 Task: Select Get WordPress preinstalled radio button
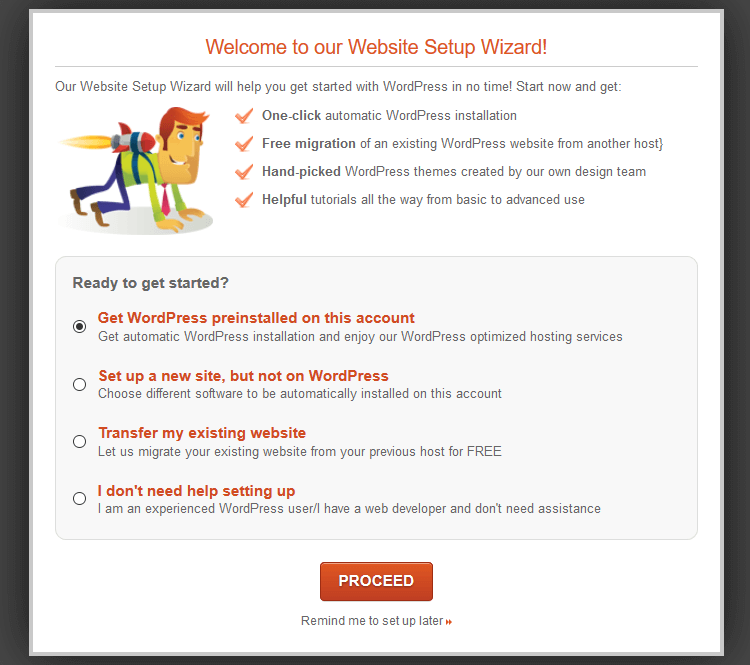click(79, 326)
